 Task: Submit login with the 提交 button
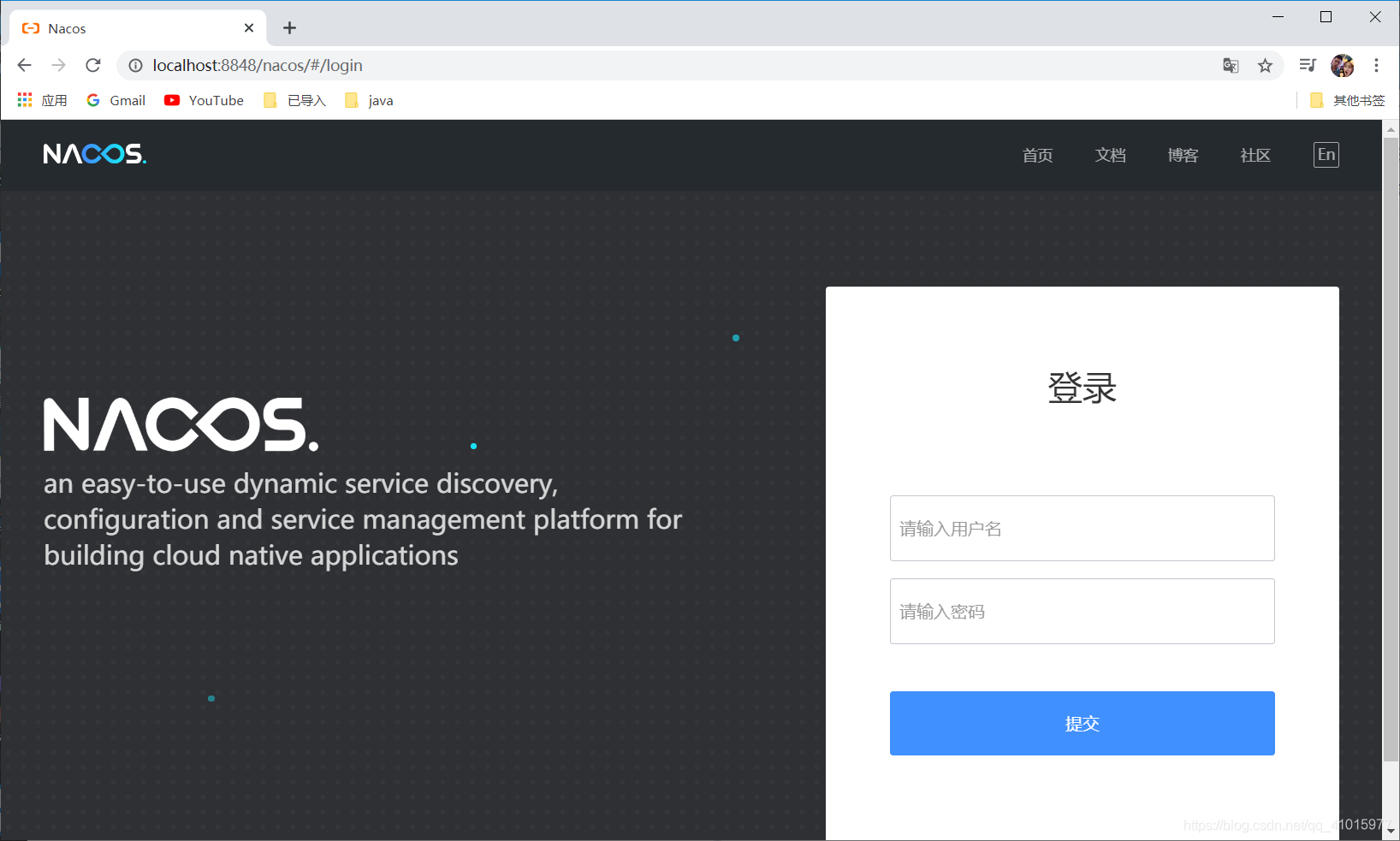pyautogui.click(x=1083, y=723)
